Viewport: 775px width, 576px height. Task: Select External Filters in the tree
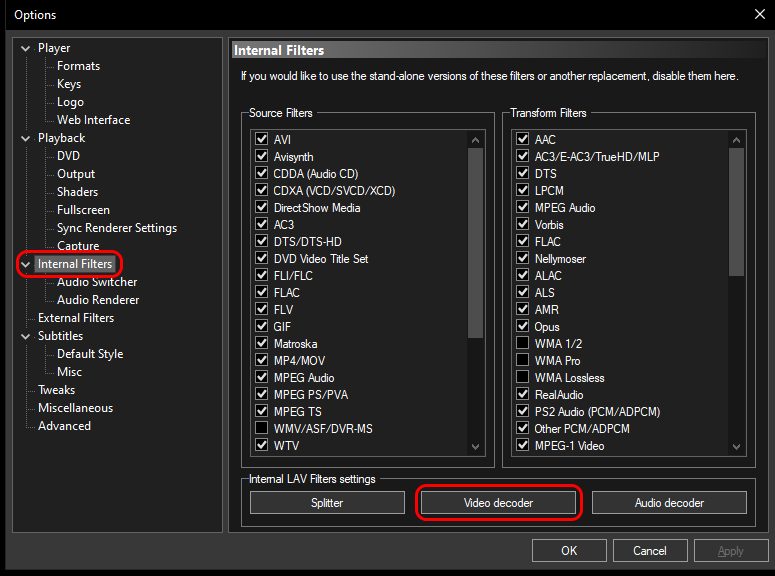(x=76, y=318)
